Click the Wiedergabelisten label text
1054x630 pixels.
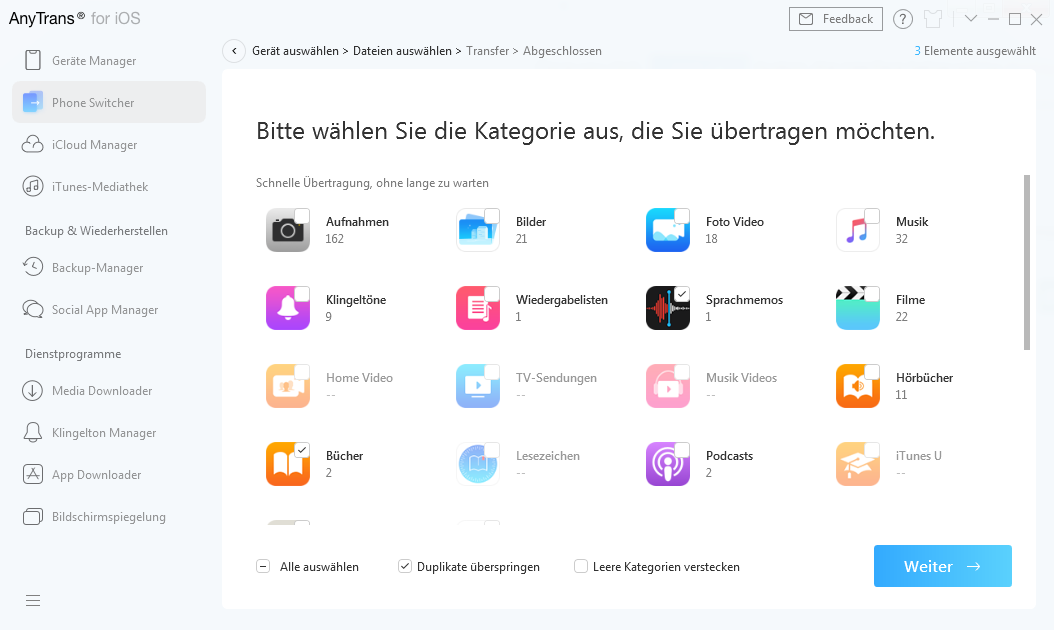tap(562, 300)
